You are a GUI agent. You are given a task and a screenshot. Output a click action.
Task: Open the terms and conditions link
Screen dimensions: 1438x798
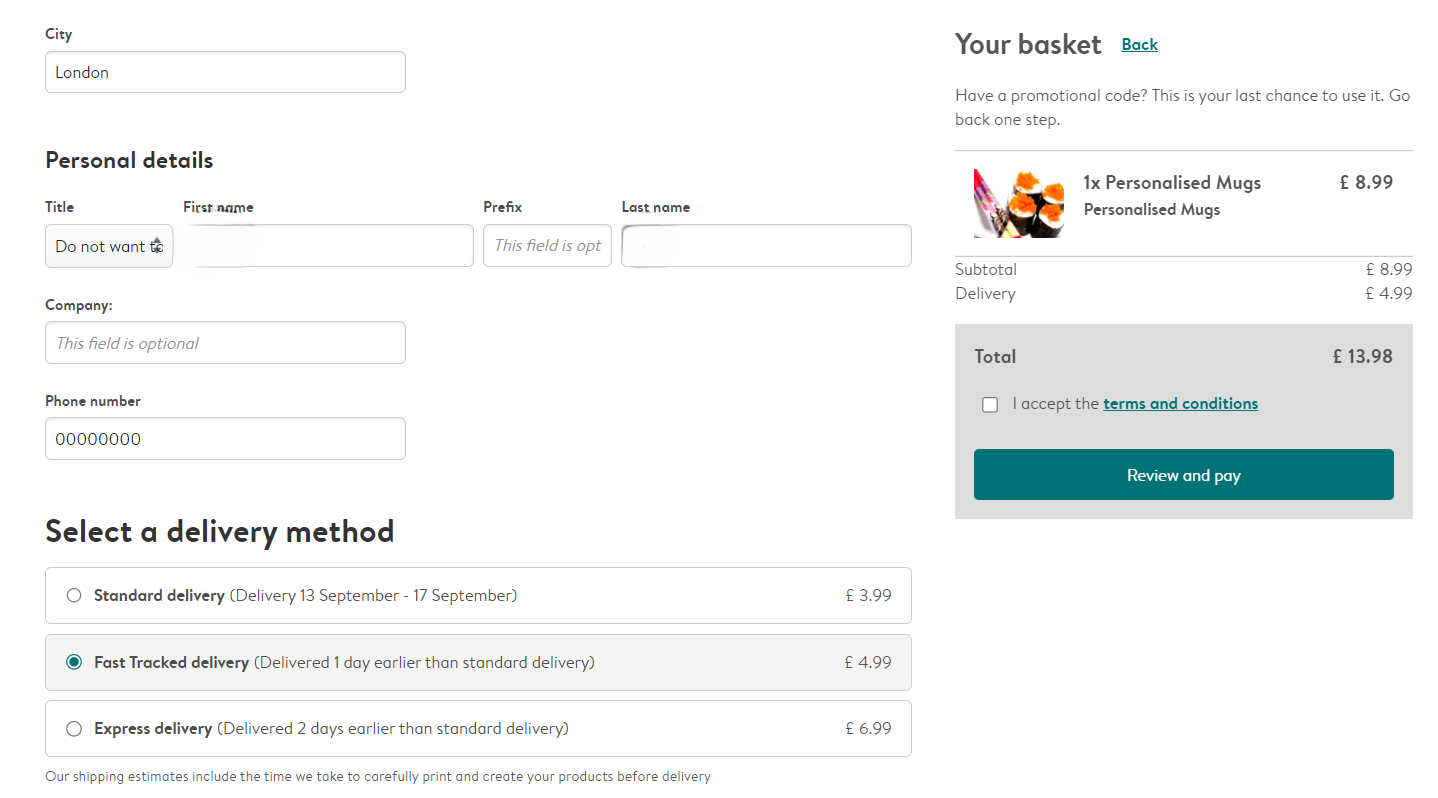1180,404
